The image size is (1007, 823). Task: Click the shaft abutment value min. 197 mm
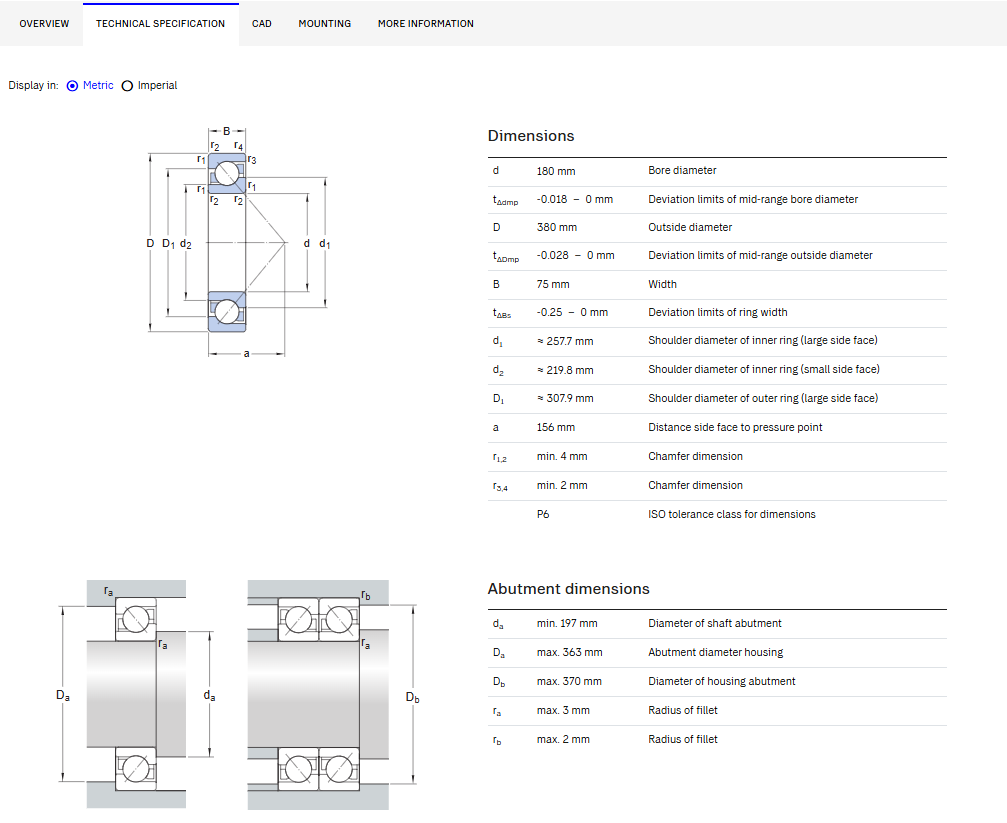coord(567,623)
